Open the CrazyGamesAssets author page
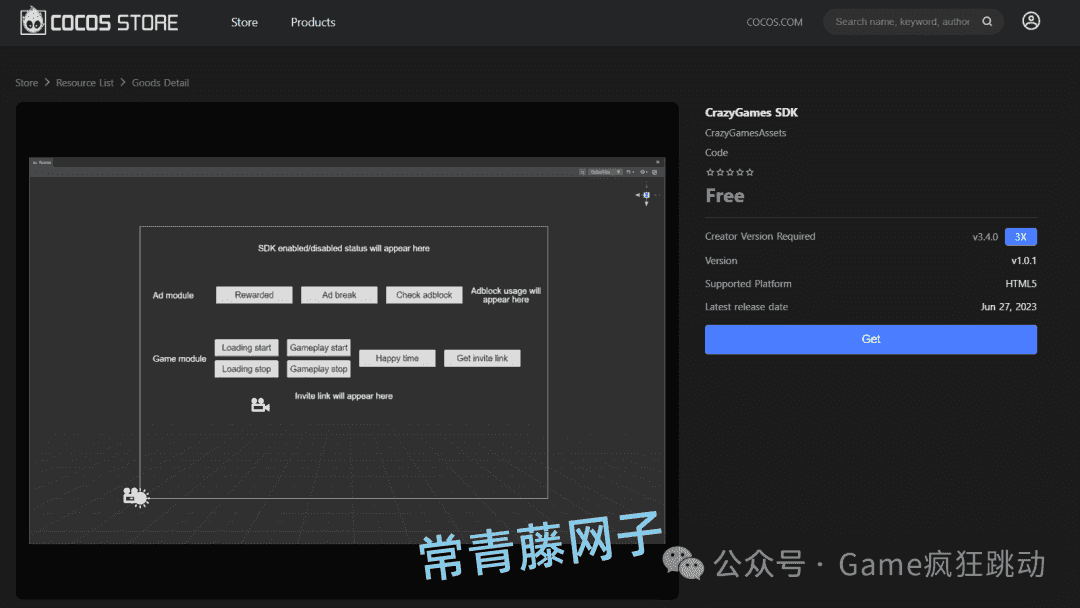This screenshot has height=608, width=1080. click(745, 133)
